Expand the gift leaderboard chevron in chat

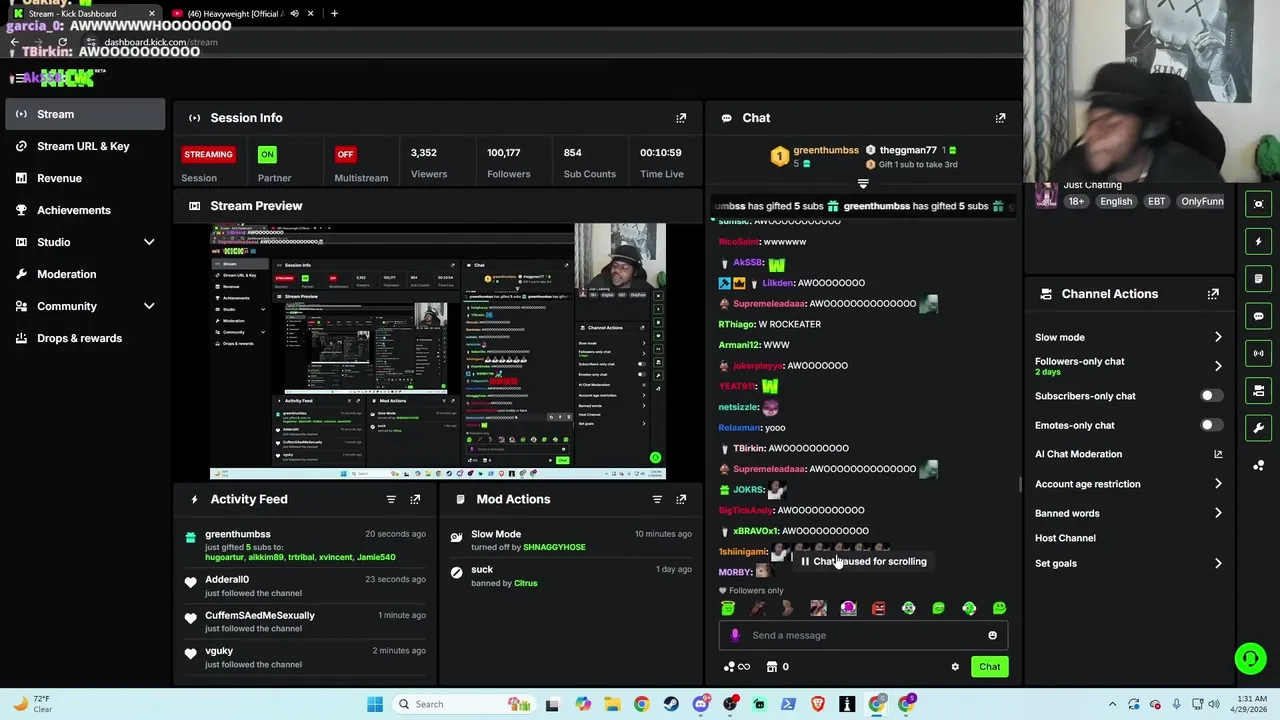[863, 184]
